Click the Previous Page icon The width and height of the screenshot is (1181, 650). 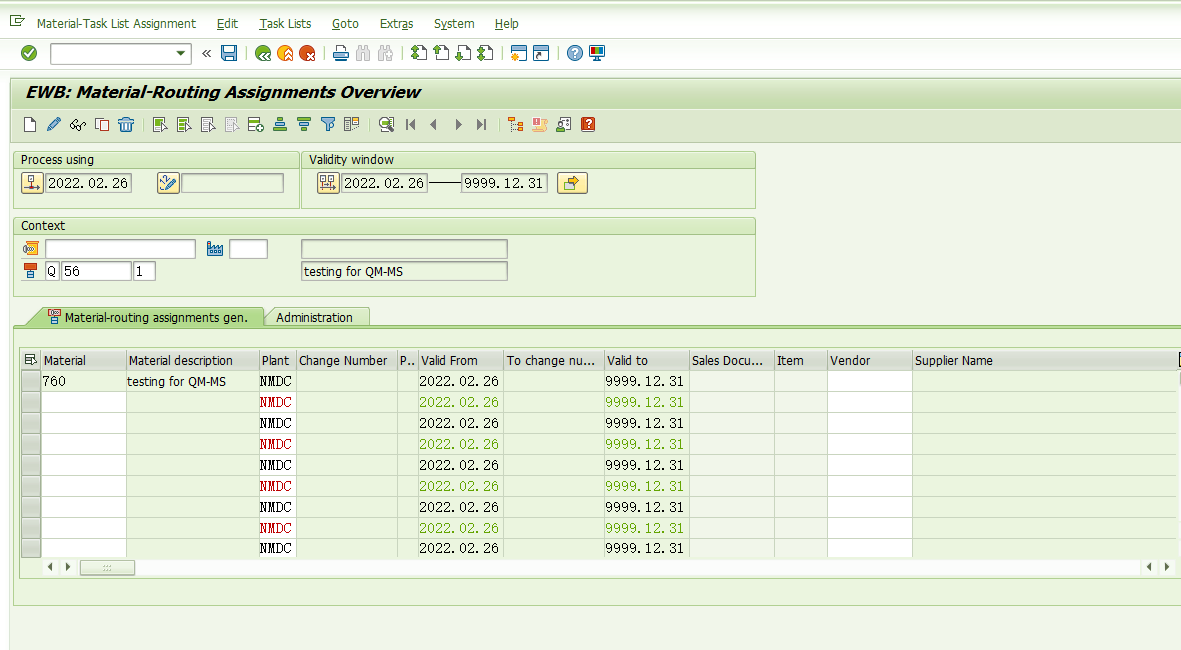(441, 53)
